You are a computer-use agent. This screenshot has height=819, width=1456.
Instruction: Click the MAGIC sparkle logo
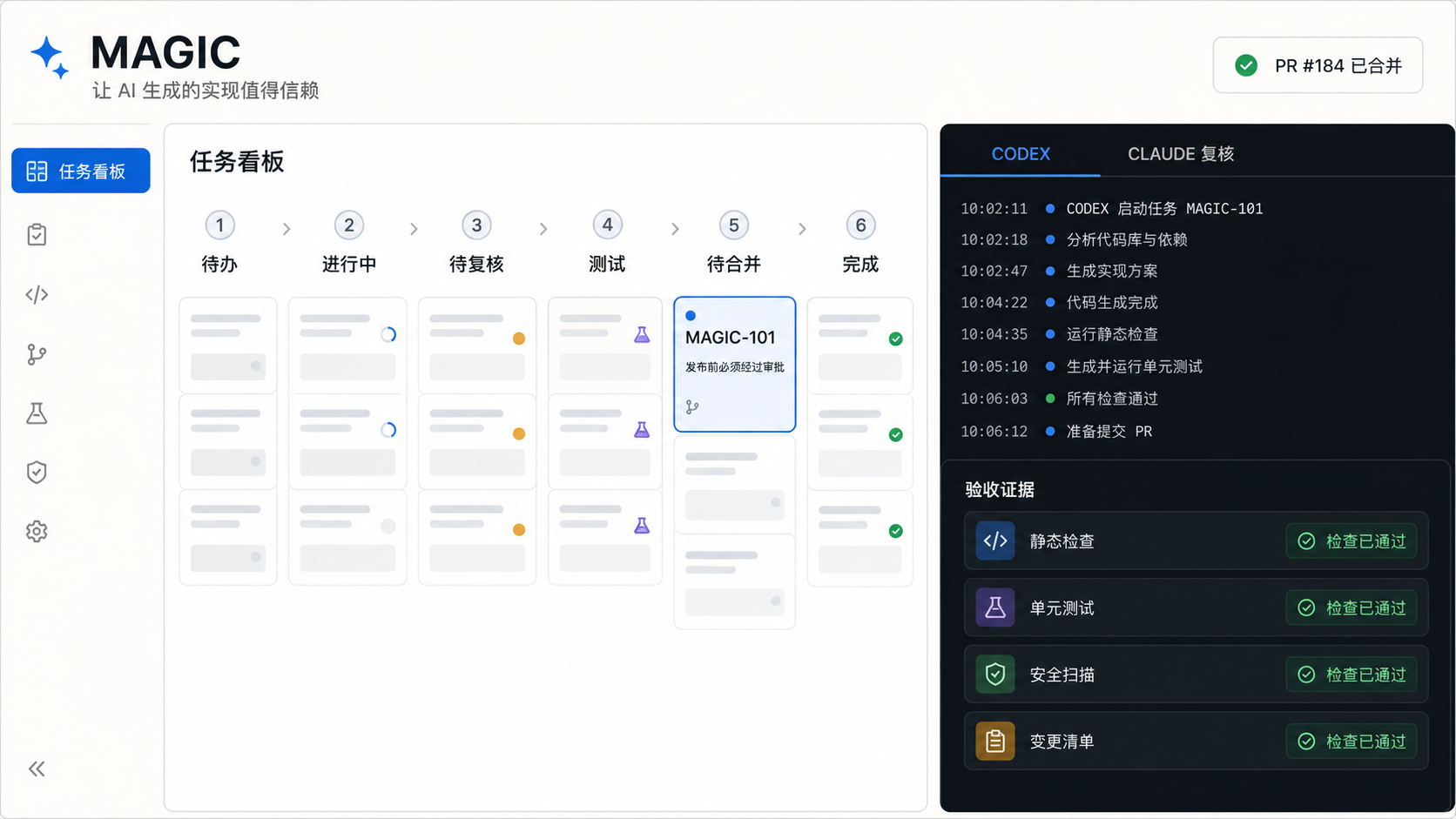[50, 57]
